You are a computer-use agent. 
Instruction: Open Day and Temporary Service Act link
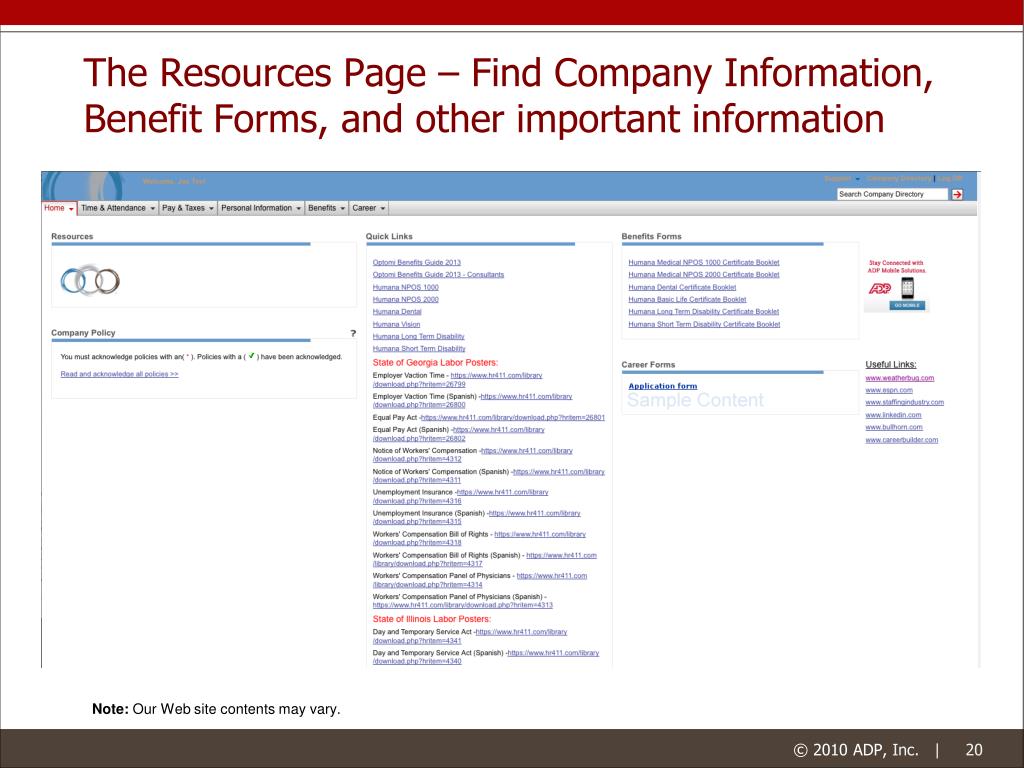pyautogui.click(x=521, y=633)
